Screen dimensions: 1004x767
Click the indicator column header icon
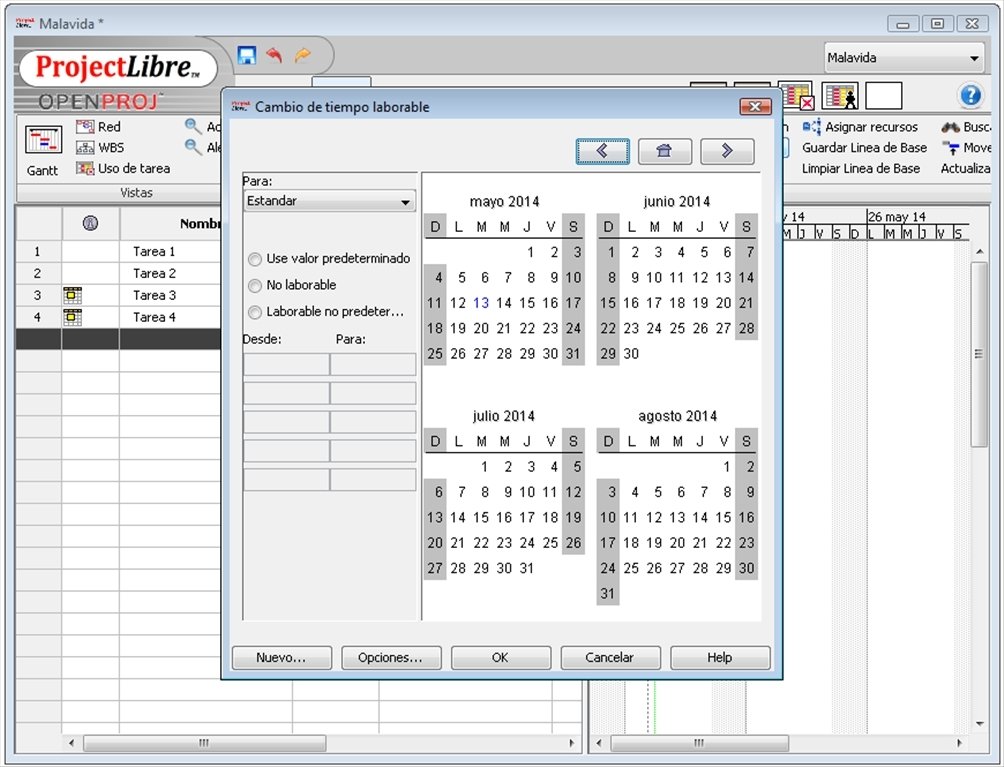(90, 223)
